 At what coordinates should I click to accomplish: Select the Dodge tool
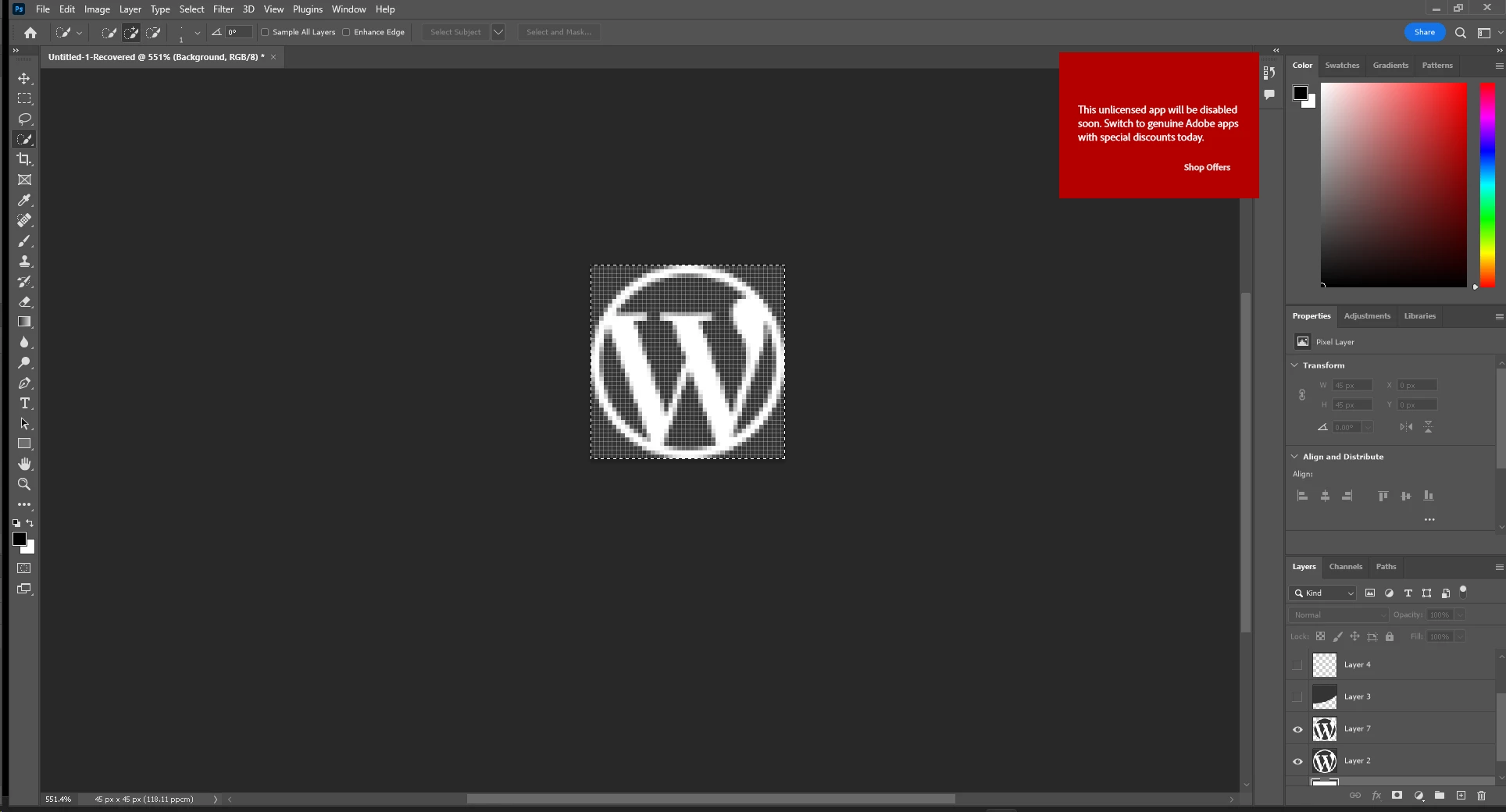24,362
